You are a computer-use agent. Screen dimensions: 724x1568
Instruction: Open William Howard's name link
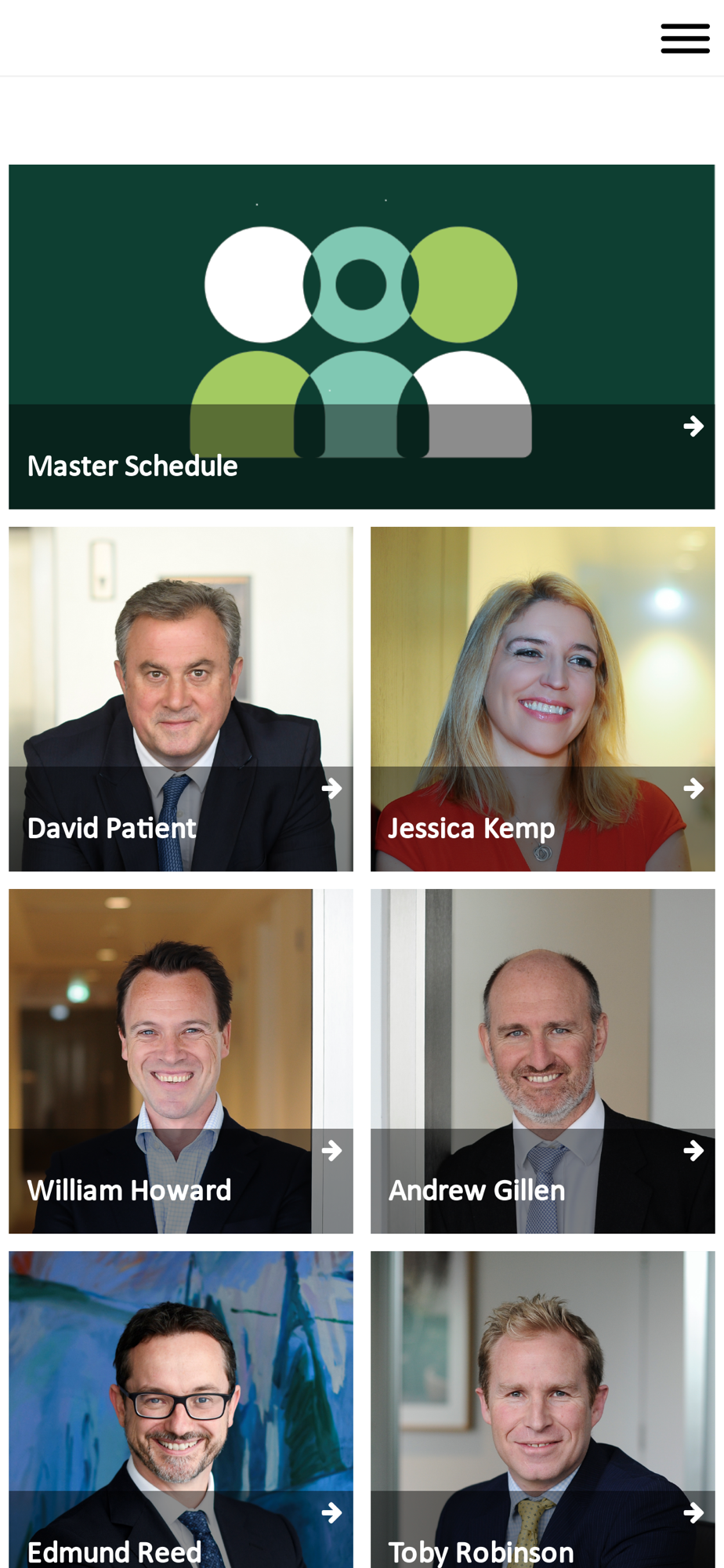pyautogui.click(x=129, y=1191)
